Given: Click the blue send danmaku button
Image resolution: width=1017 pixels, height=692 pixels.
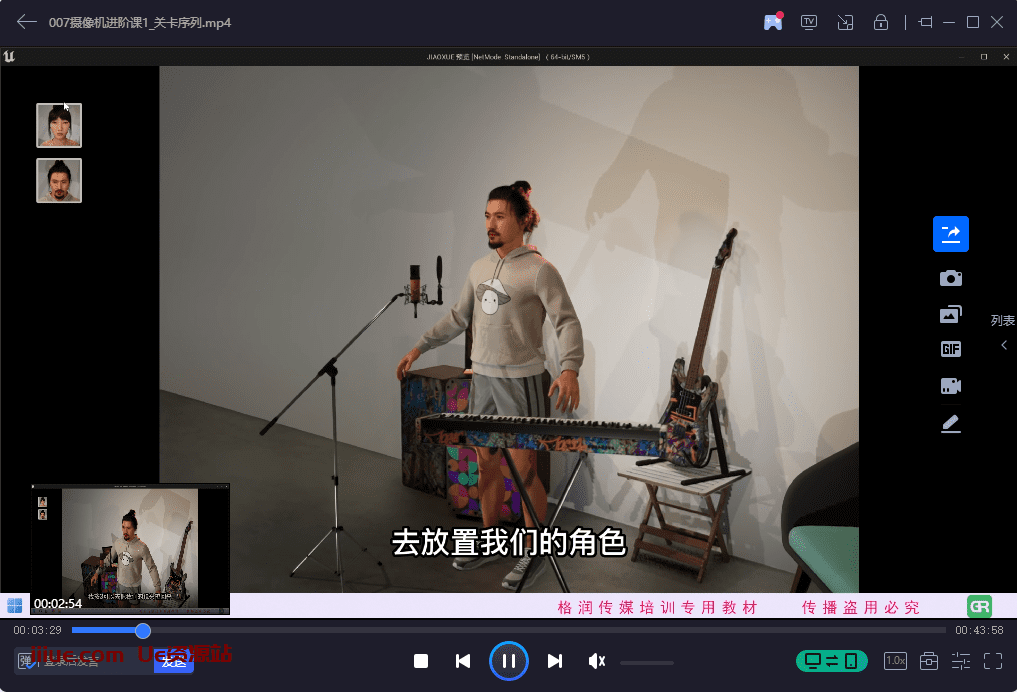Looking at the screenshot, I should pos(174,660).
